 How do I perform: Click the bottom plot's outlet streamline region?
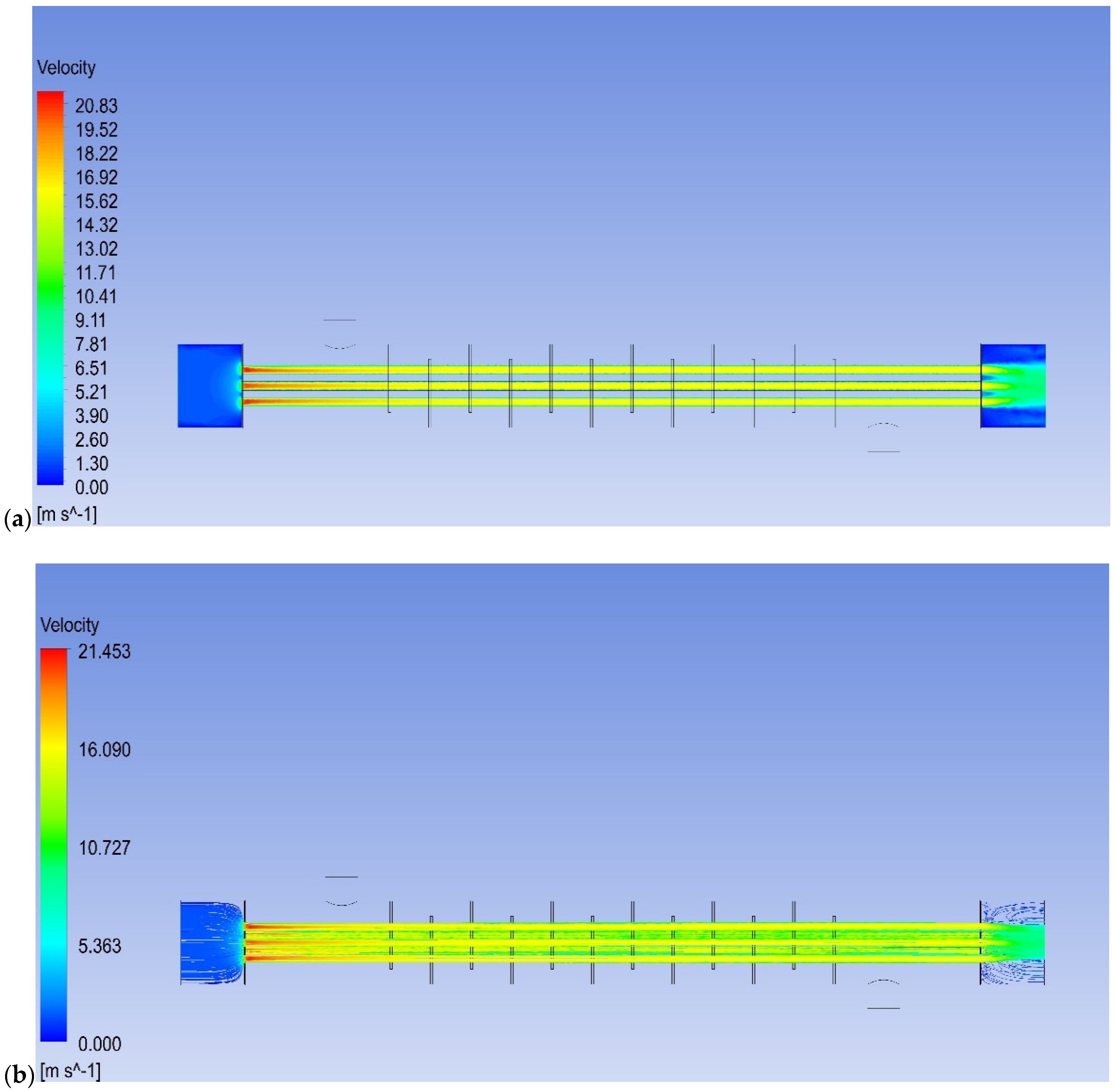[x=1013, y=942]
